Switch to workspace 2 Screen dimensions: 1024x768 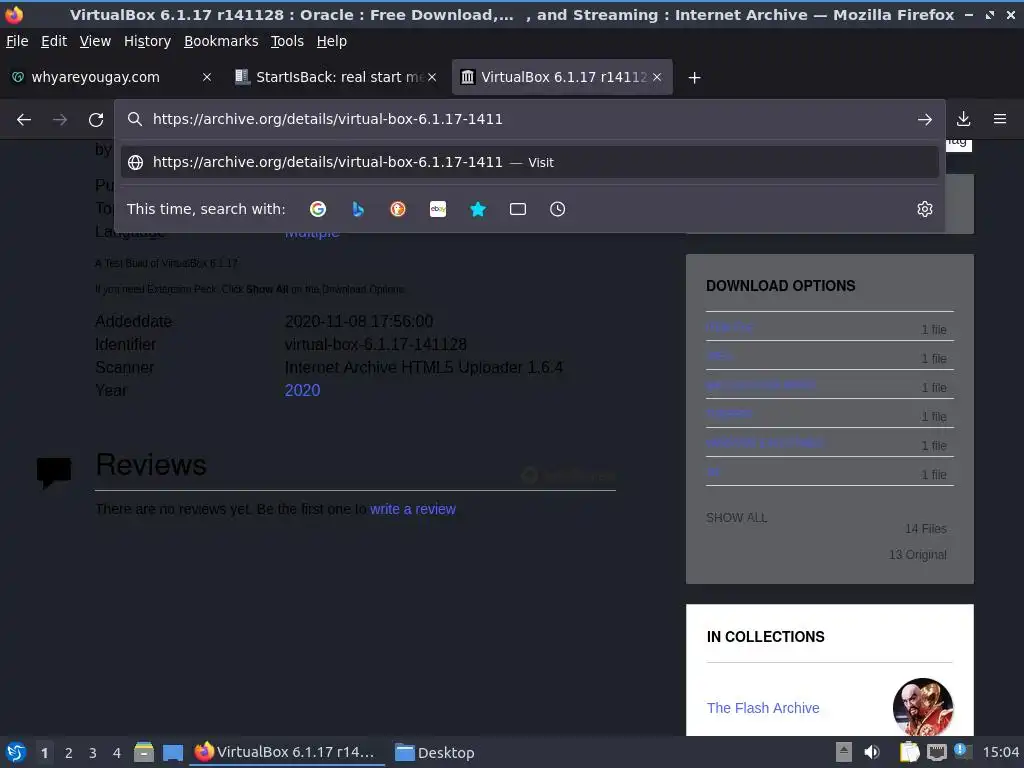tap(69, 752)
